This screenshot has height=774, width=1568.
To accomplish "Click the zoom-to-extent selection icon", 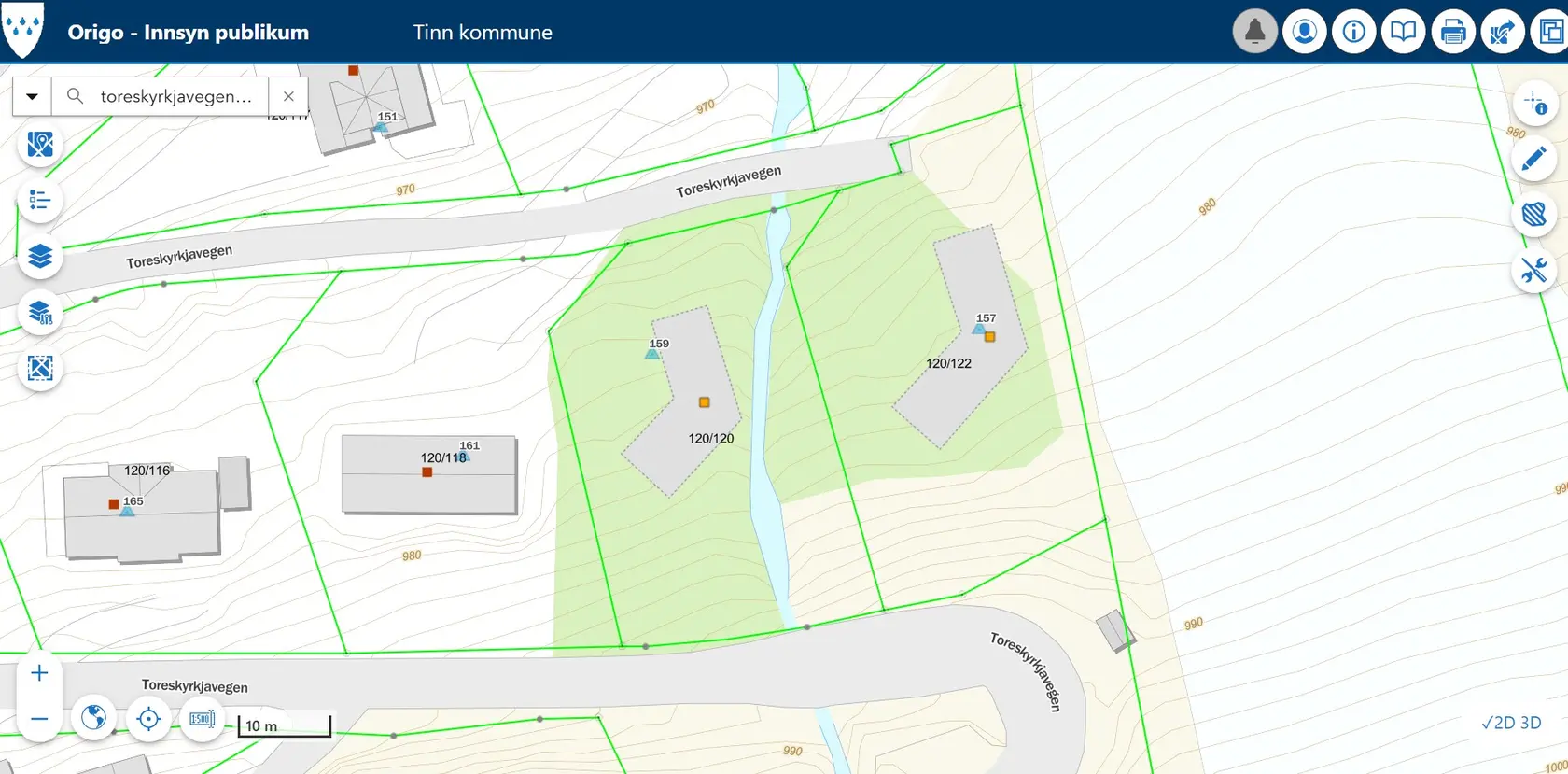I will (40, 368).
